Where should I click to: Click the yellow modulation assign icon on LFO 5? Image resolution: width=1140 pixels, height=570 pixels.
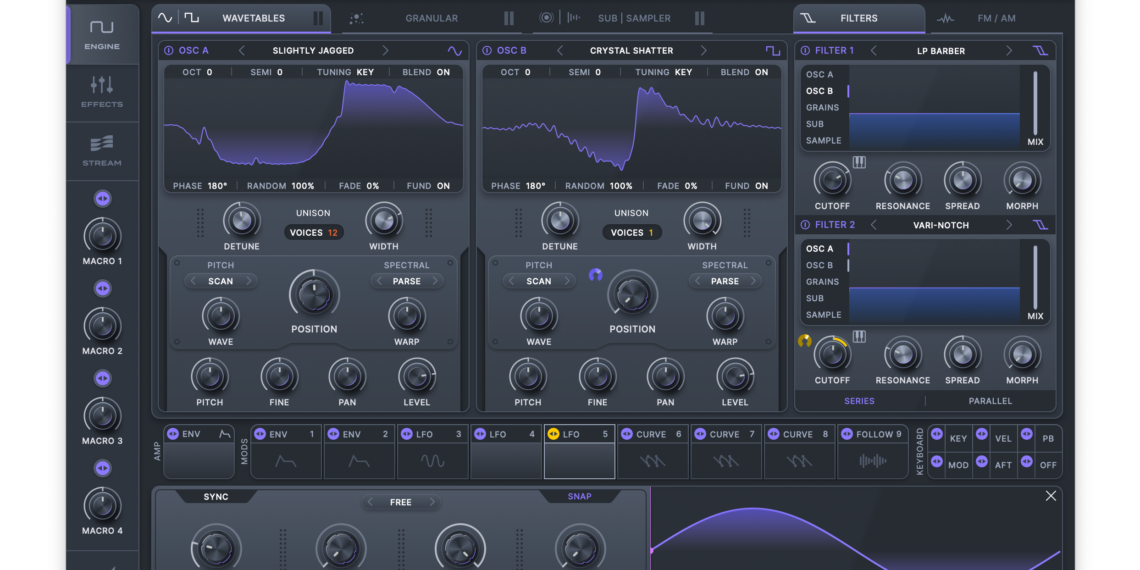pyautogui.click(x=553, y=434)
